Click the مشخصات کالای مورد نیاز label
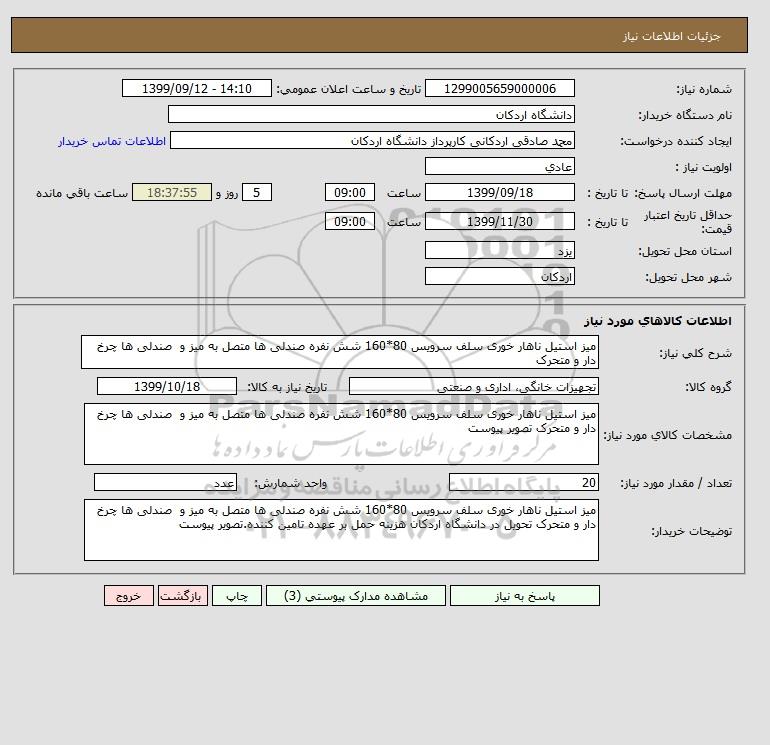The image size is (770, 745). tap(668, 435)
